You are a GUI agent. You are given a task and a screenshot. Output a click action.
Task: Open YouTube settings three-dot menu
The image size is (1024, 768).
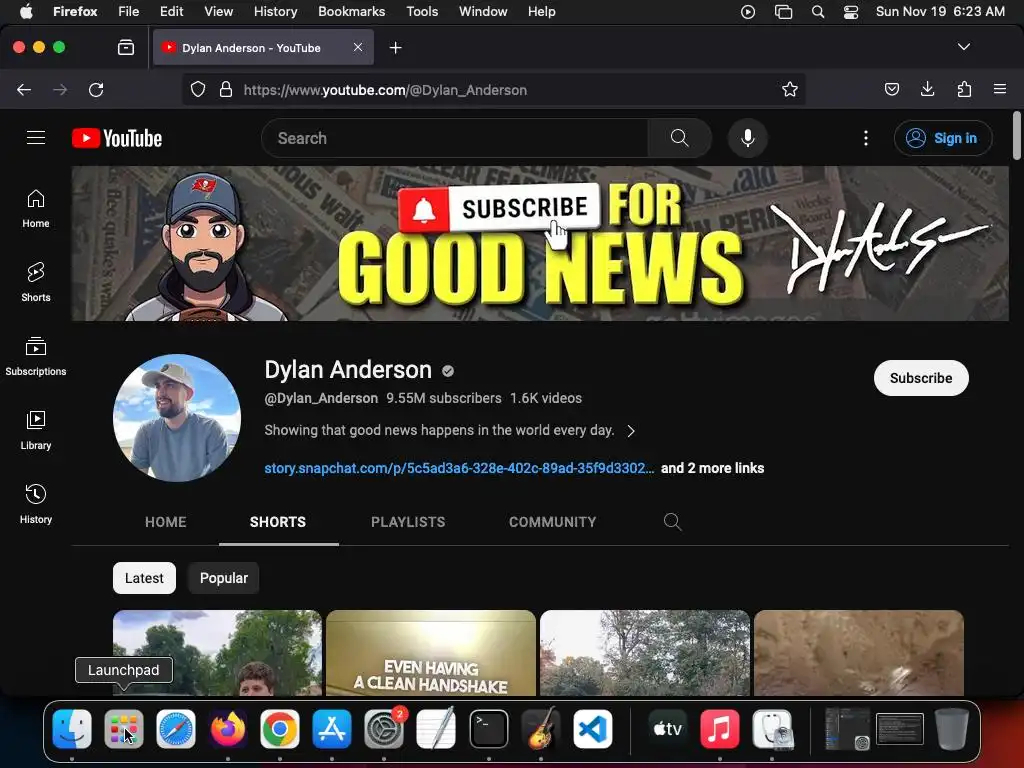(866, 138)
